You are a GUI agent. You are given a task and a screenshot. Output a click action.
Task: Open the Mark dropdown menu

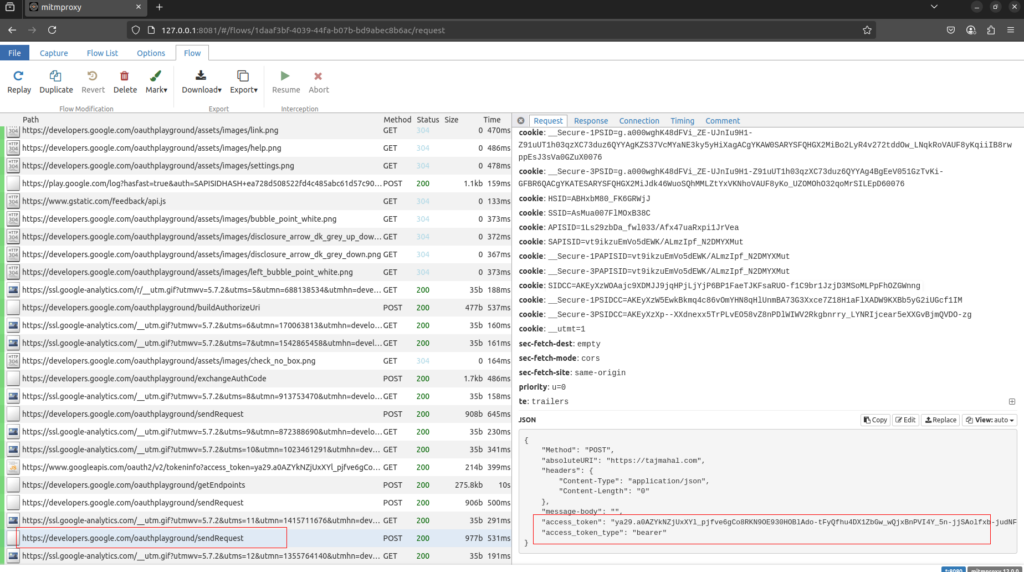pyautogui.click(x=156, y=81)
